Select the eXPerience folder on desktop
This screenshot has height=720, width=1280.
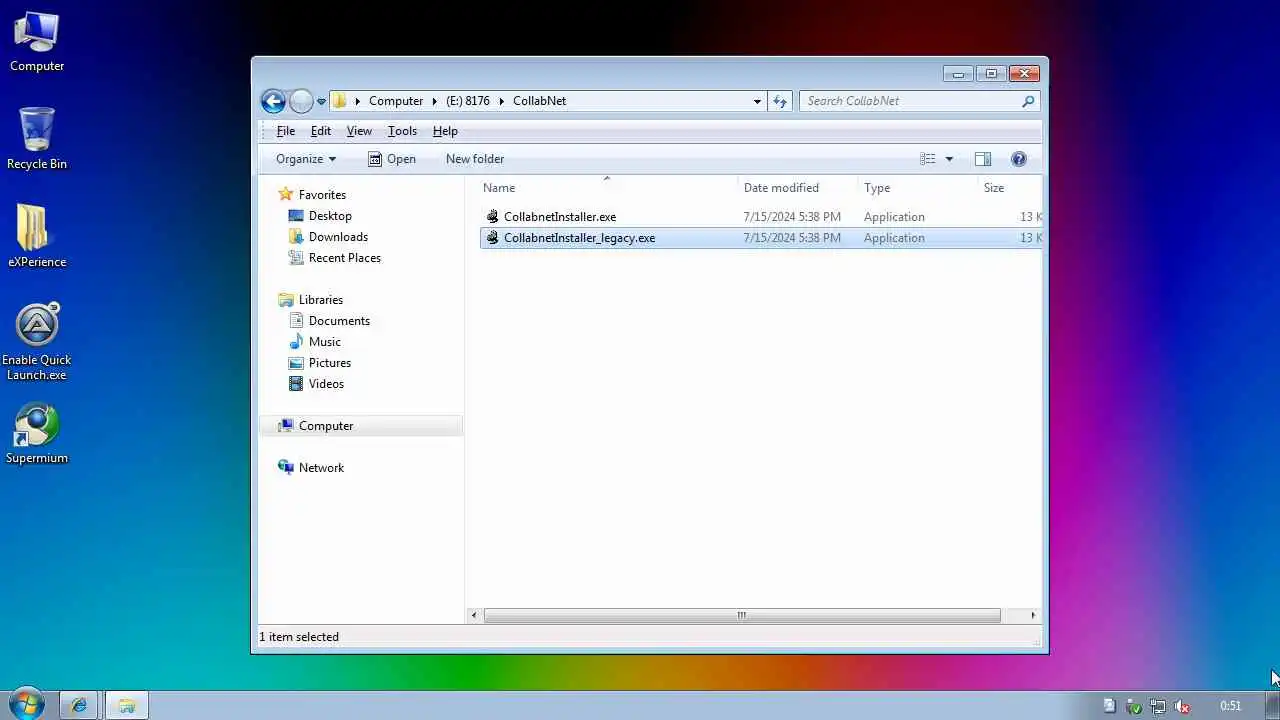pos(37,237)
